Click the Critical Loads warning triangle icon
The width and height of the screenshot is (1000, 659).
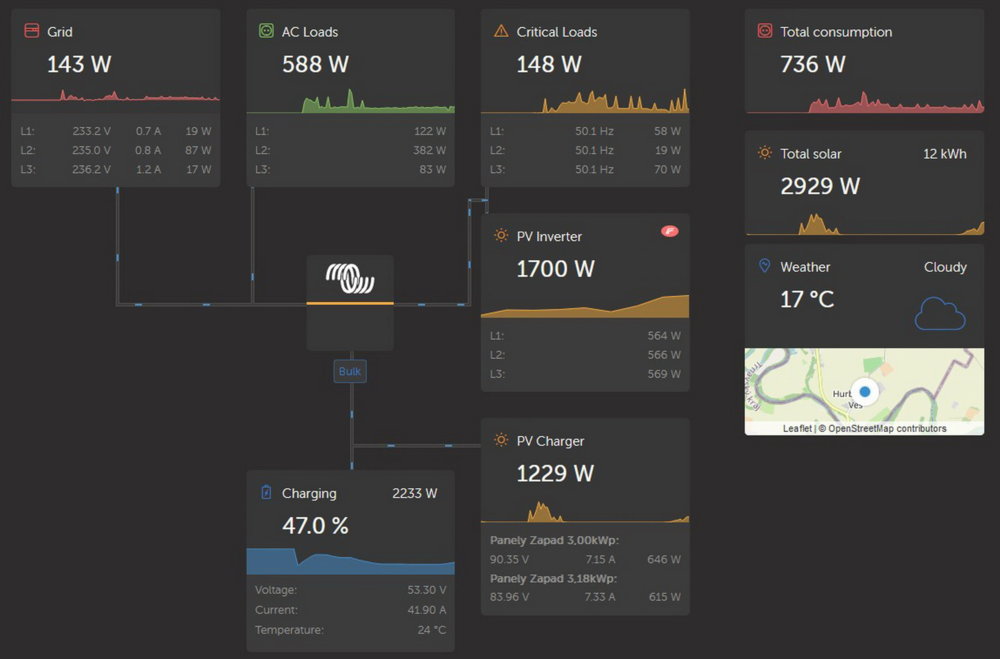point(501,31)
